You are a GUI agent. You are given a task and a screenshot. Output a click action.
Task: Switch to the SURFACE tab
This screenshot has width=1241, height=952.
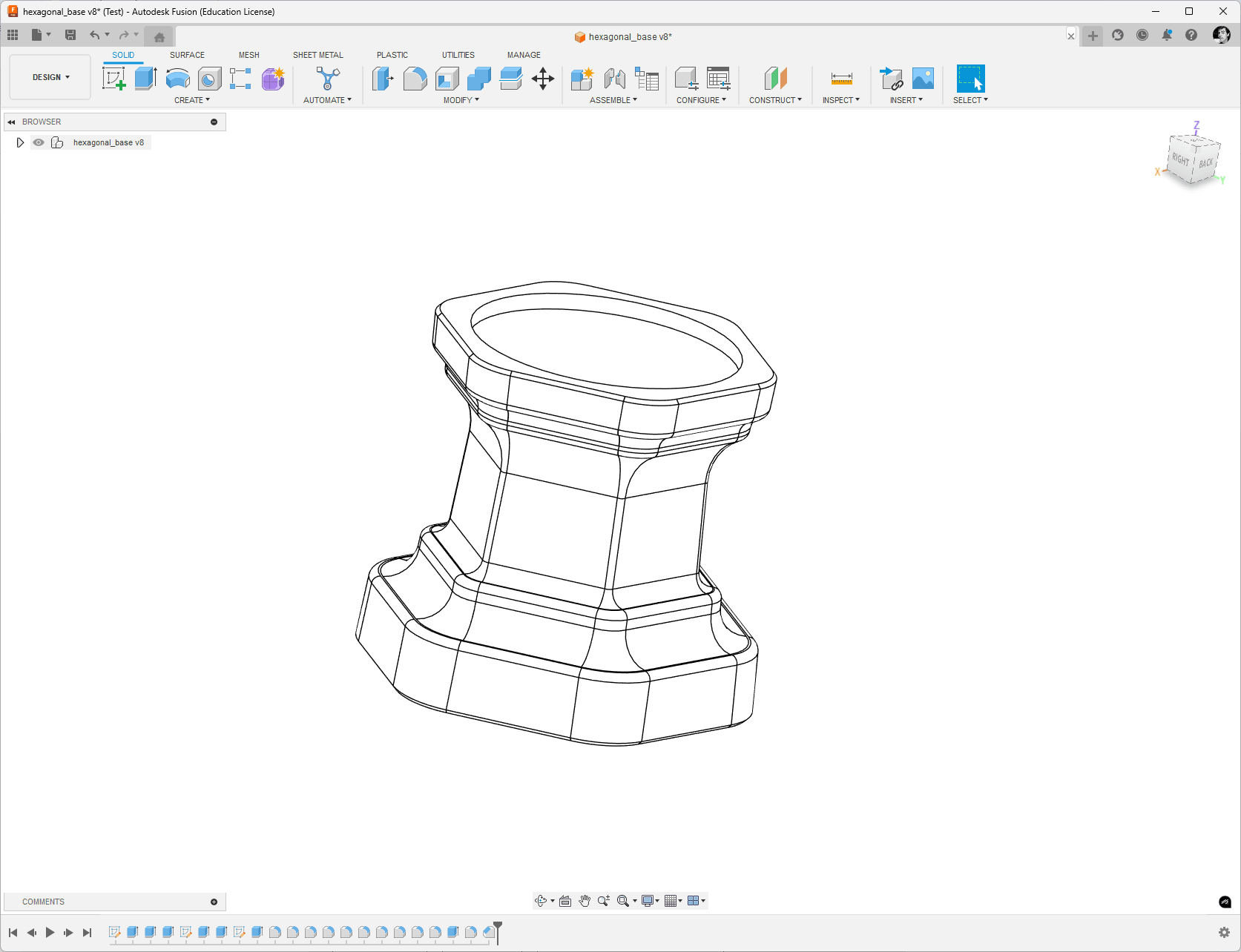[x=187, y=55]
